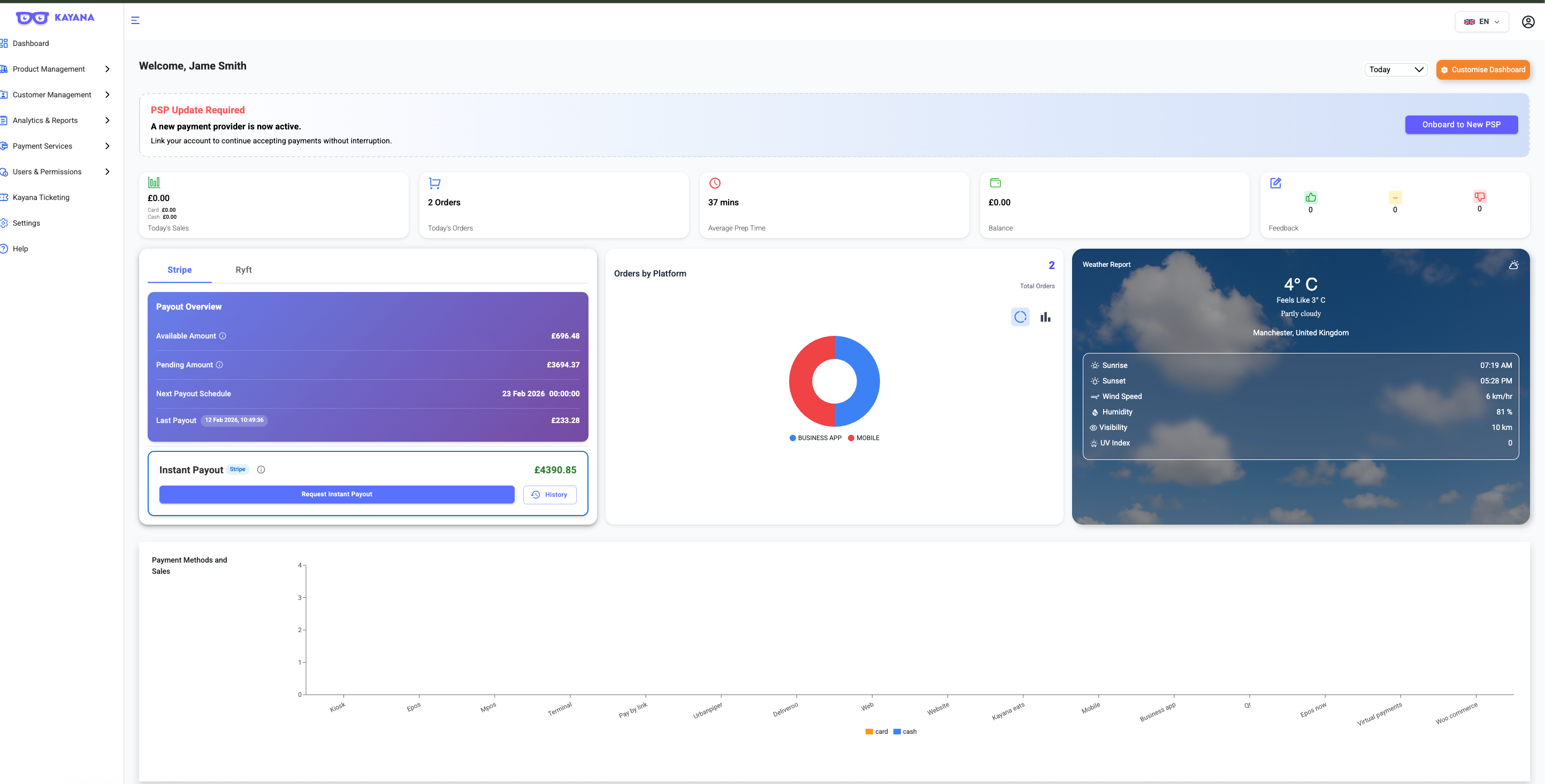Toggle the cash legend series
1545x784 pixels.
pos(905,731)
